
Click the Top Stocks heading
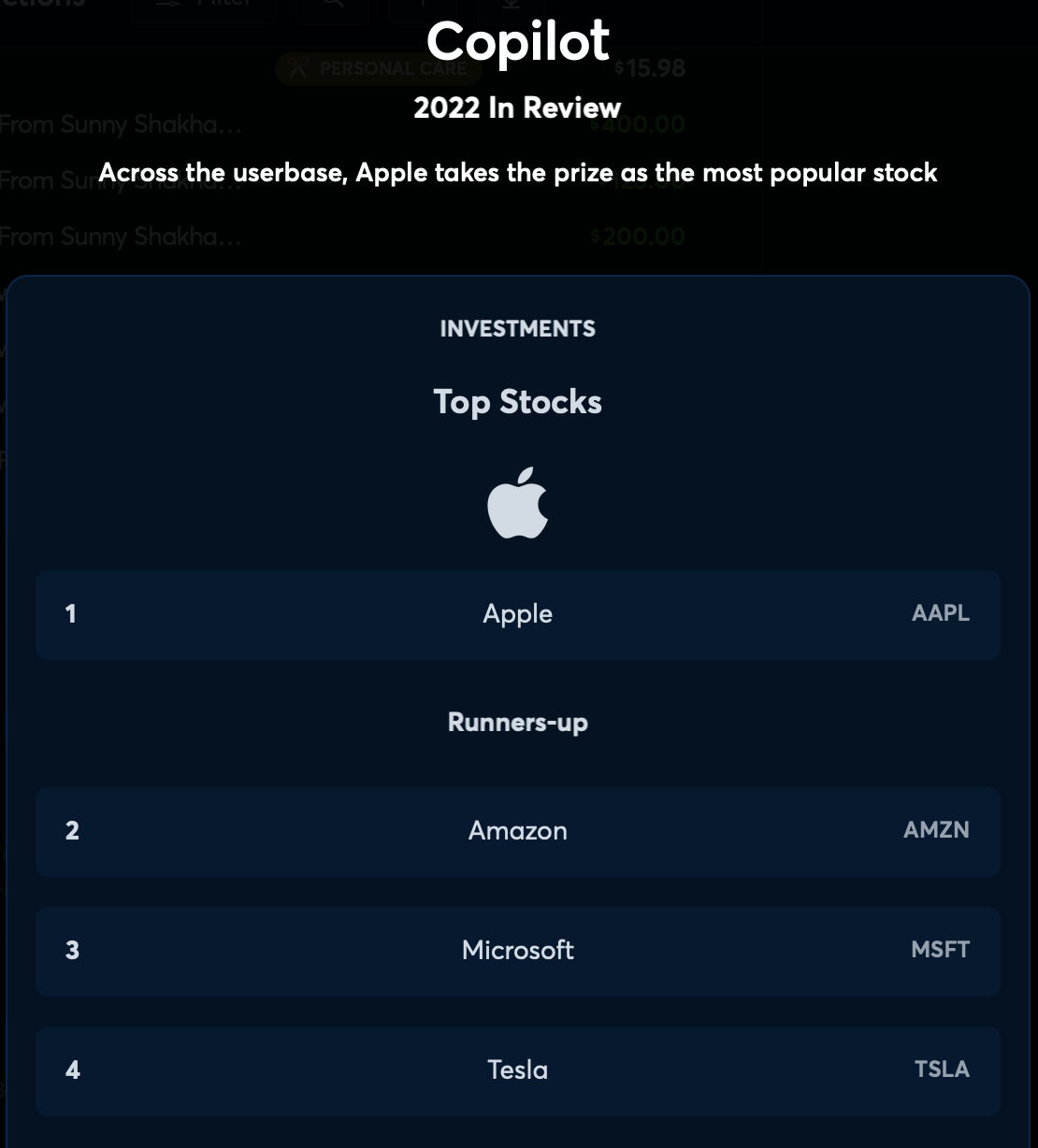(517, 402)
